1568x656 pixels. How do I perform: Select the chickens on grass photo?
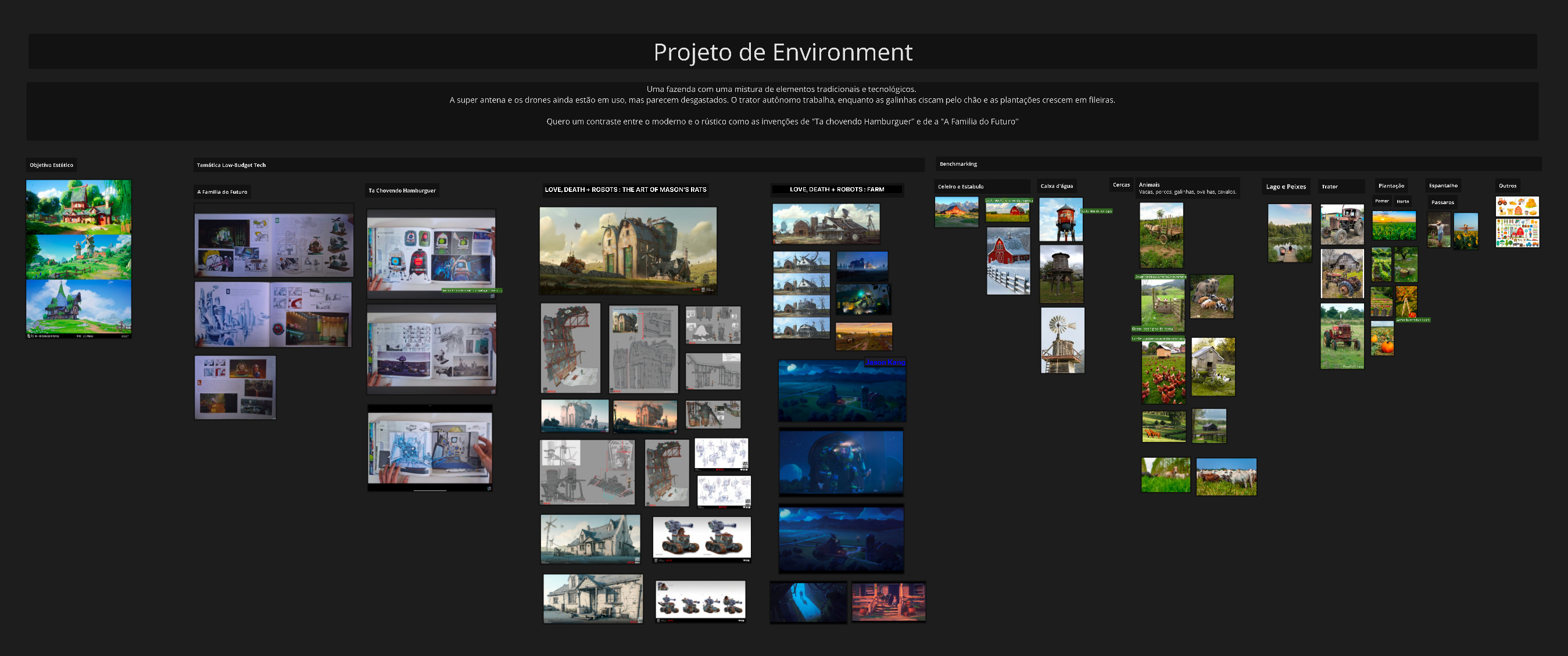pos(1164,372)
